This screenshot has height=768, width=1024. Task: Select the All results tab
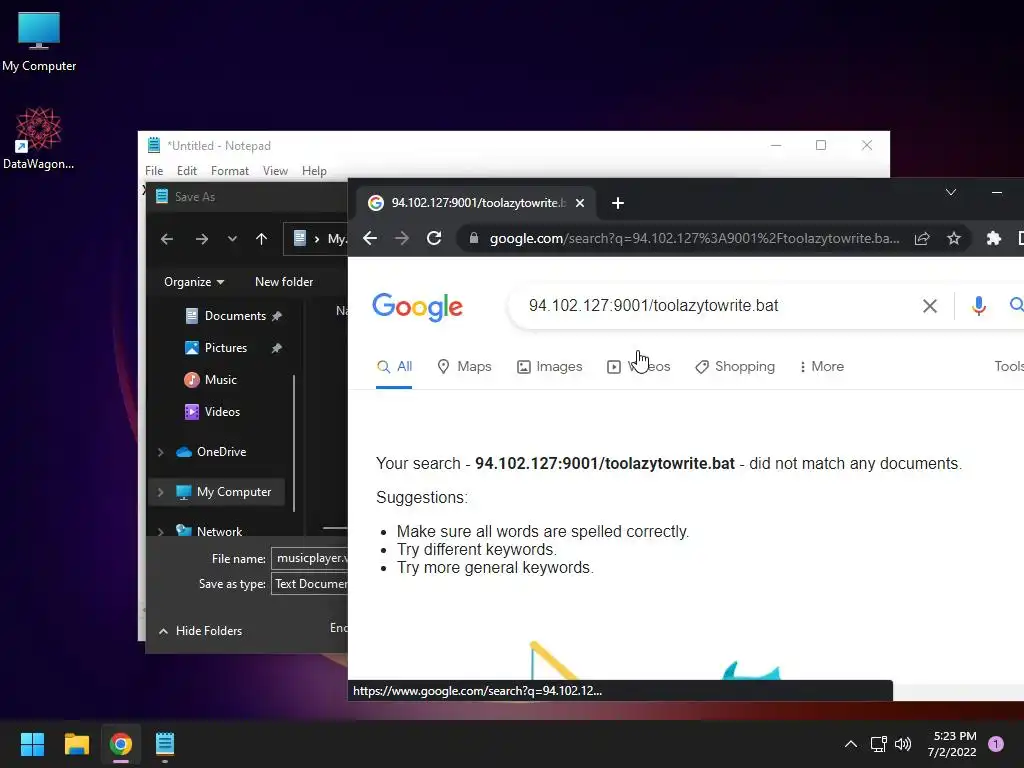pyautogui.click(x=394, y=367)
